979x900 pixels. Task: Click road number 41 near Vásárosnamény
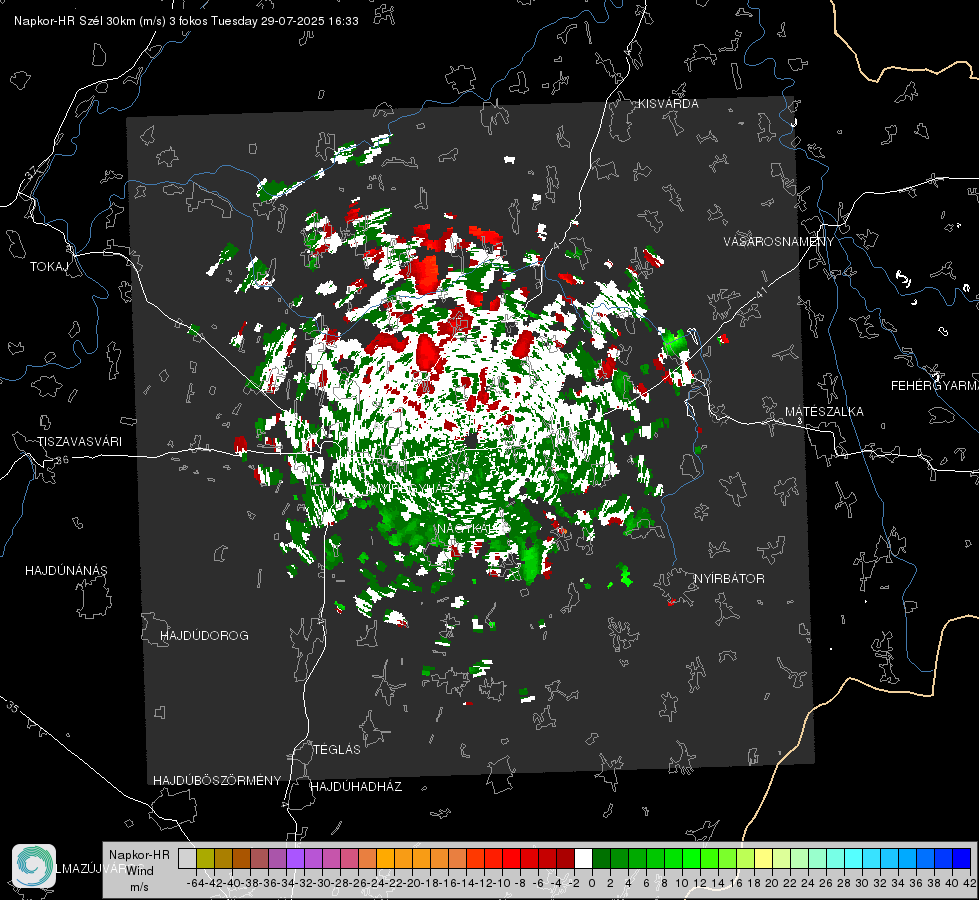click(761, 292)
